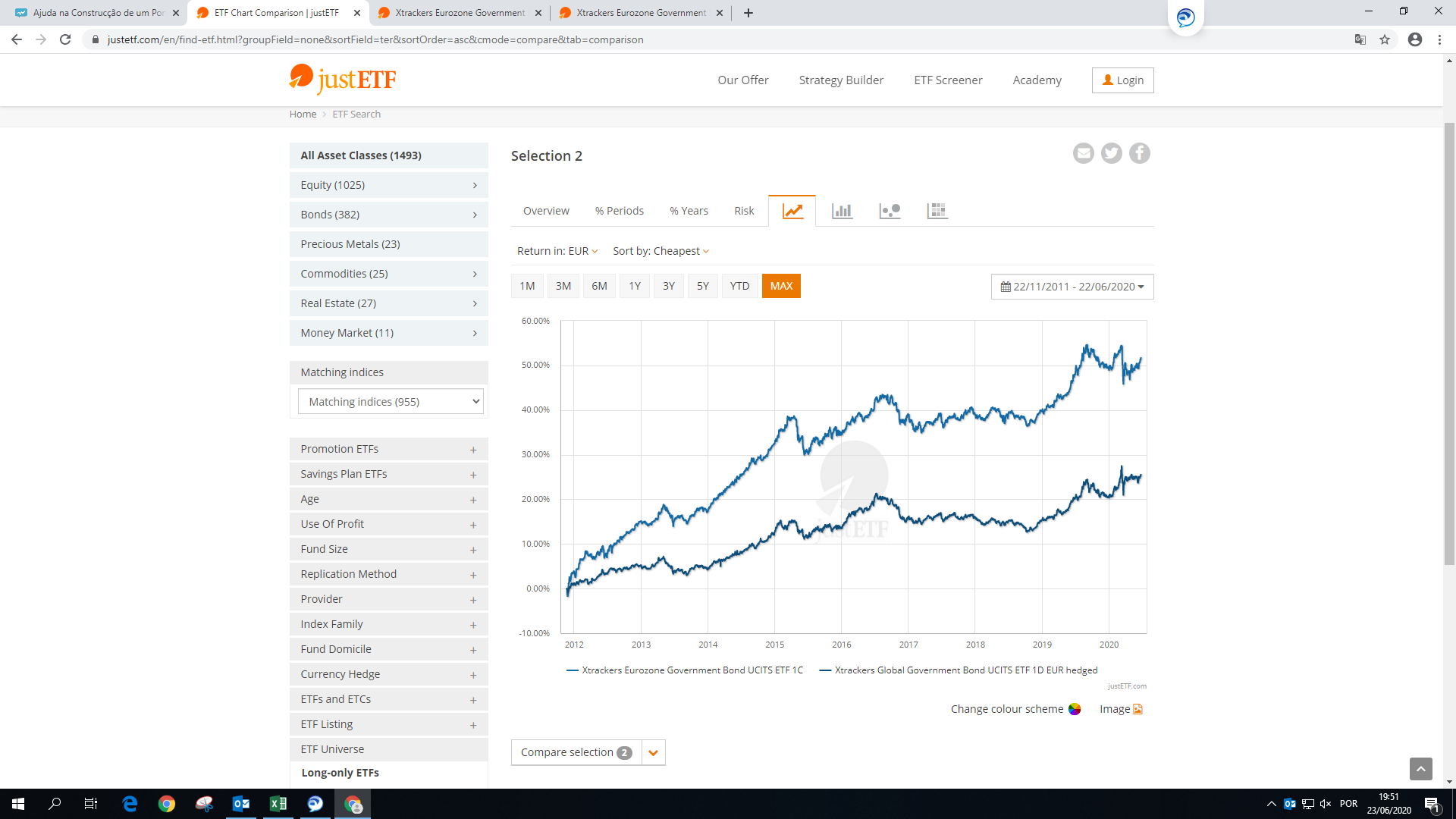The width and height of the screenshot is (1456, 819).
Task: Select the 1Y time period
Action: pyautogui.click(x=635, y=286)
